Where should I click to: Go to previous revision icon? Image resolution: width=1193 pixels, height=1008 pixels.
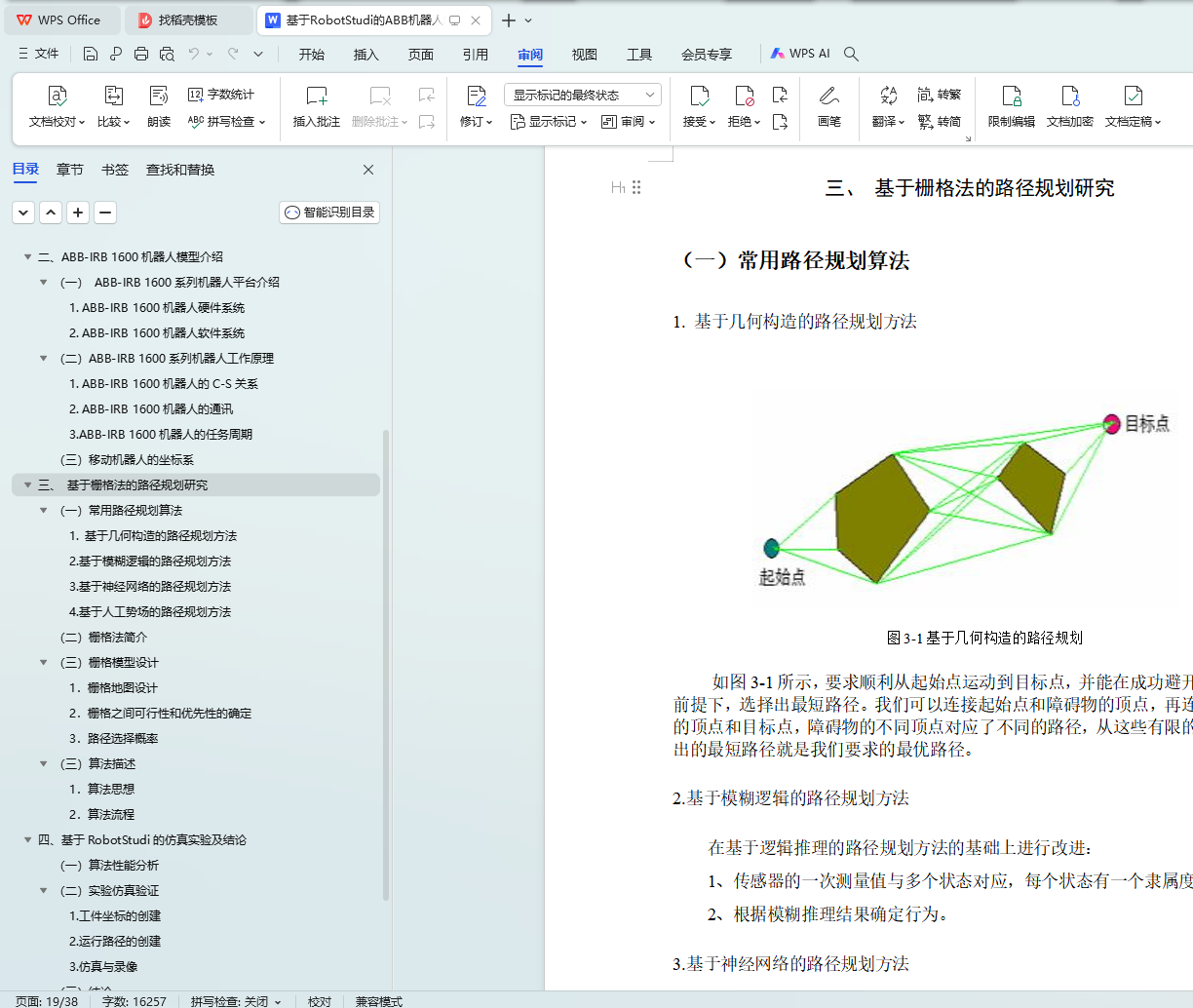pos(780,95)
